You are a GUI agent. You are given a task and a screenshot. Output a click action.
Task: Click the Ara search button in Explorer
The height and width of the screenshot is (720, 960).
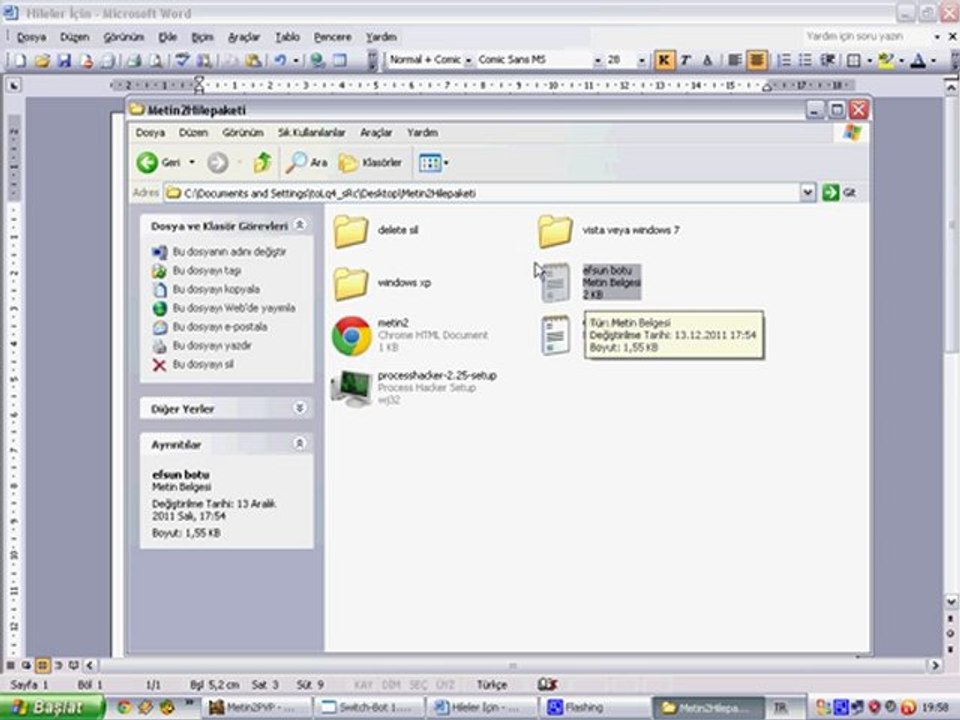point(307,162)
